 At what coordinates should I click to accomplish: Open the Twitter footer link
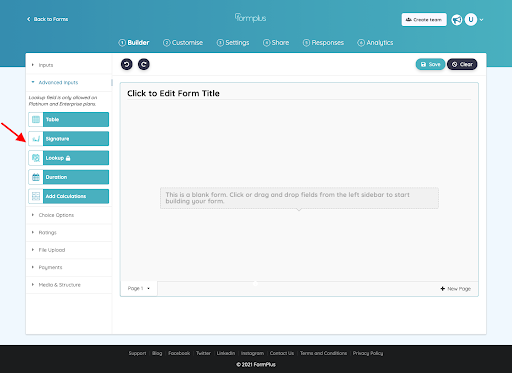coord(203,353)
